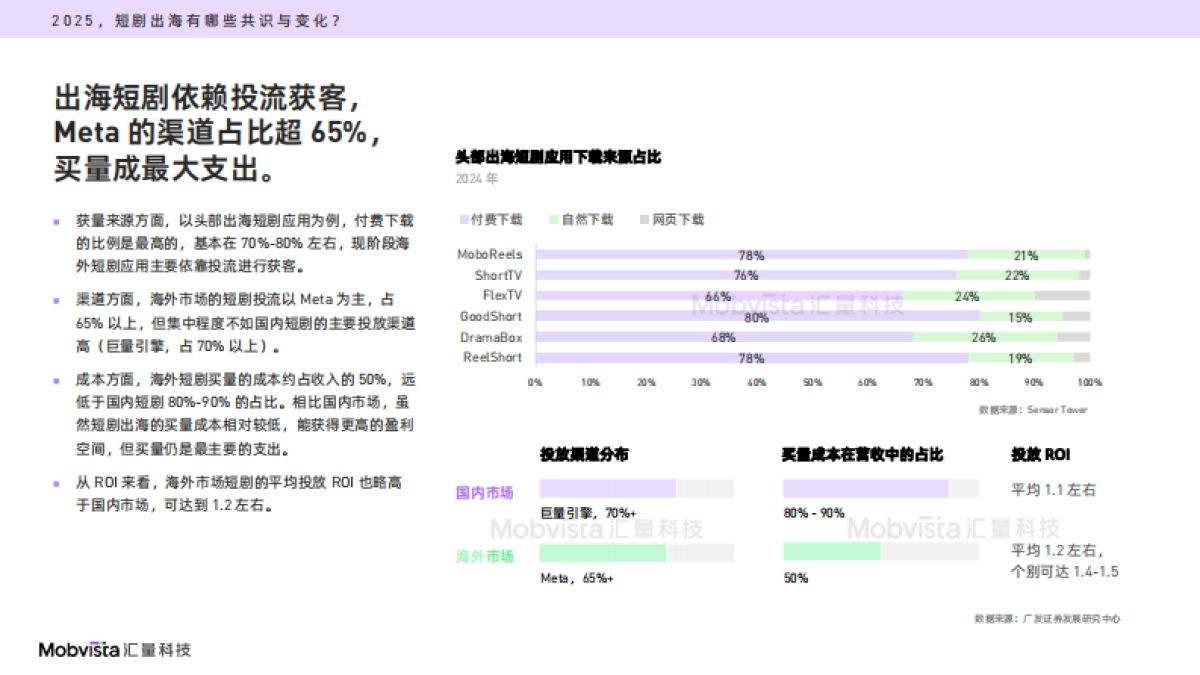Click the 数据来源：广发证券发展研究中心 text

point(1046,618)
